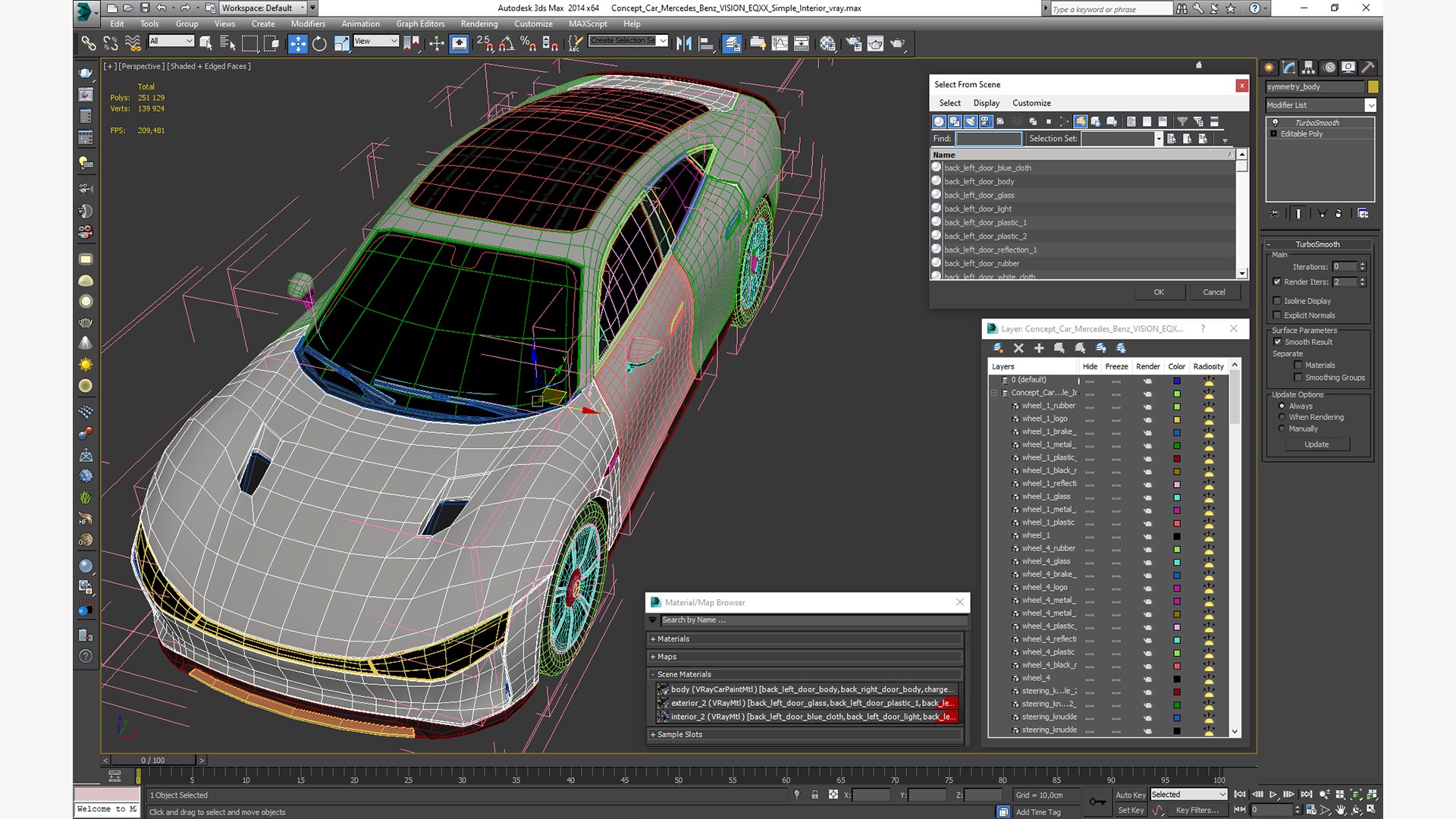Image resolution: width=1456 pixels, height=819 pixels.
Task: Delete layer using the X icon
Action: click(1018, 348)
